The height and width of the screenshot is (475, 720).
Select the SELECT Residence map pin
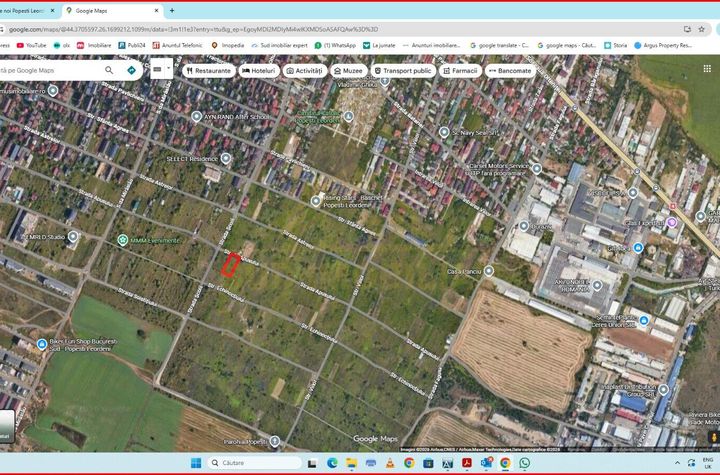[226, 158]
